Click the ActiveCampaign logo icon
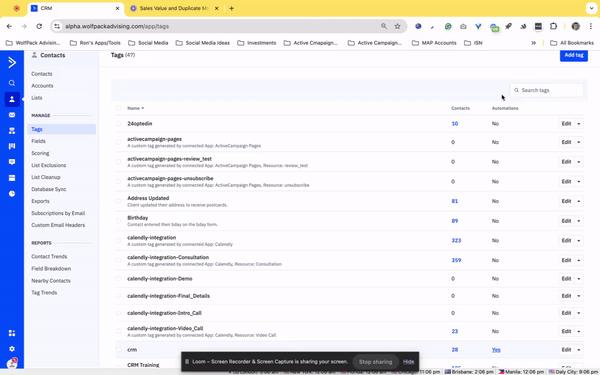Viewport: 600px width, 375px height. coord(12,62)
